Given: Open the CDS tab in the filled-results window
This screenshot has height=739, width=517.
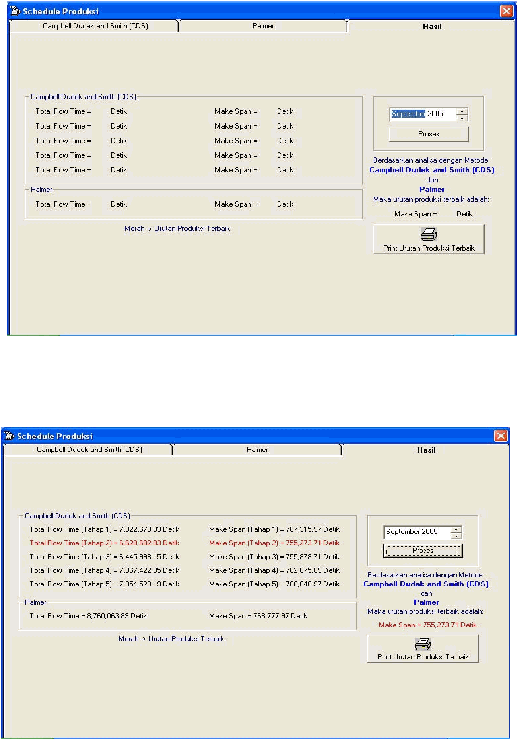Looking at the screenshot, I should [x=89, y=450].
